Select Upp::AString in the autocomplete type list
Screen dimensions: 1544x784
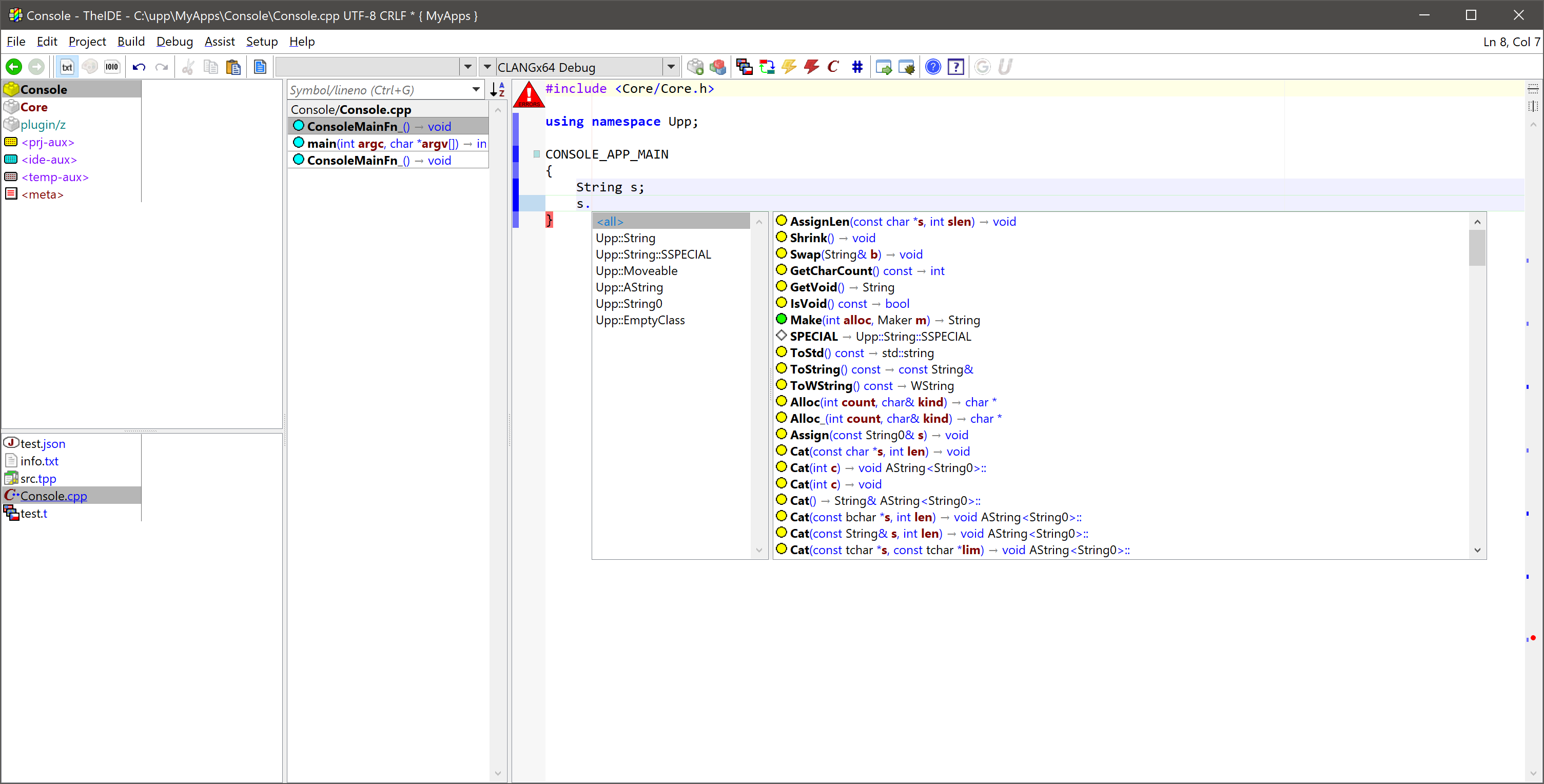coord(629,287)
